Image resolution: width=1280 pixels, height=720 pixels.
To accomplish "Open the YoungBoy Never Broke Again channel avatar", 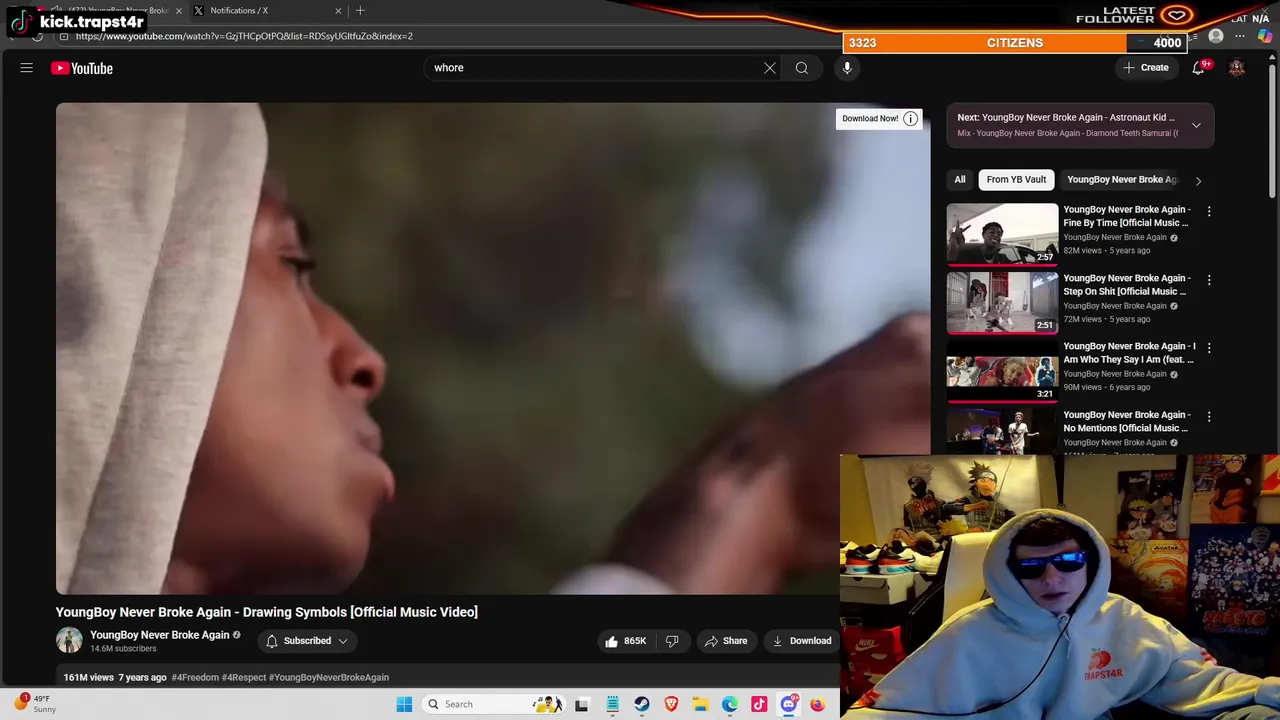I will [x=69, y=641].
